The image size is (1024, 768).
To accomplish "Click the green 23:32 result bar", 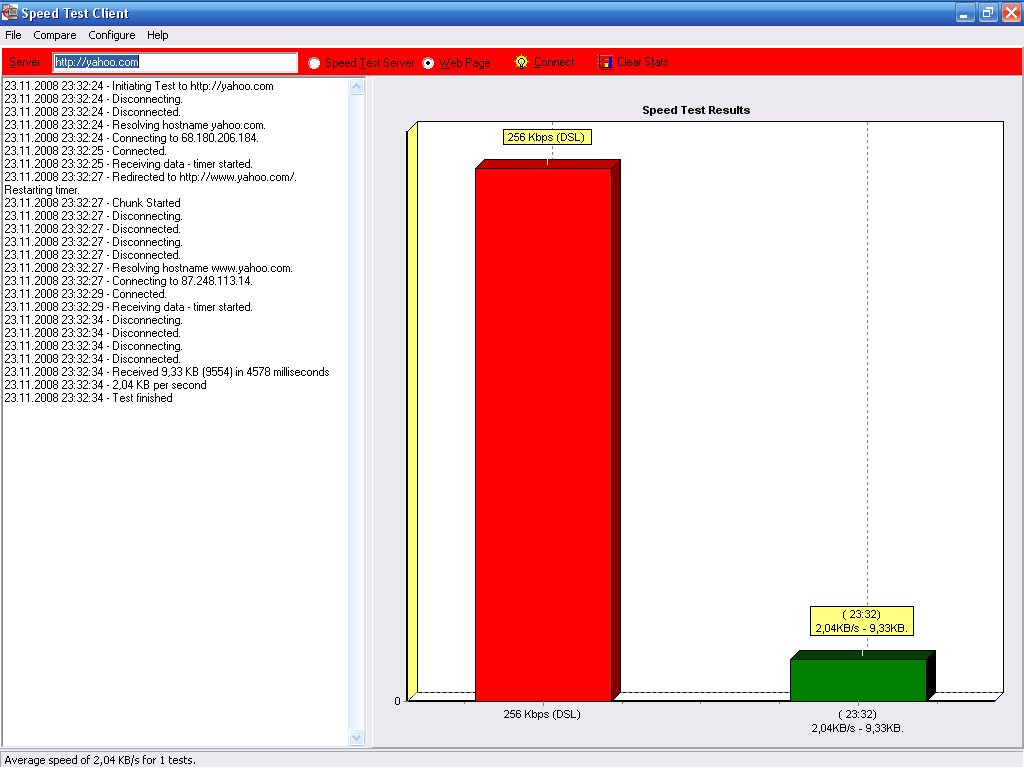I will tap(858, 680).
